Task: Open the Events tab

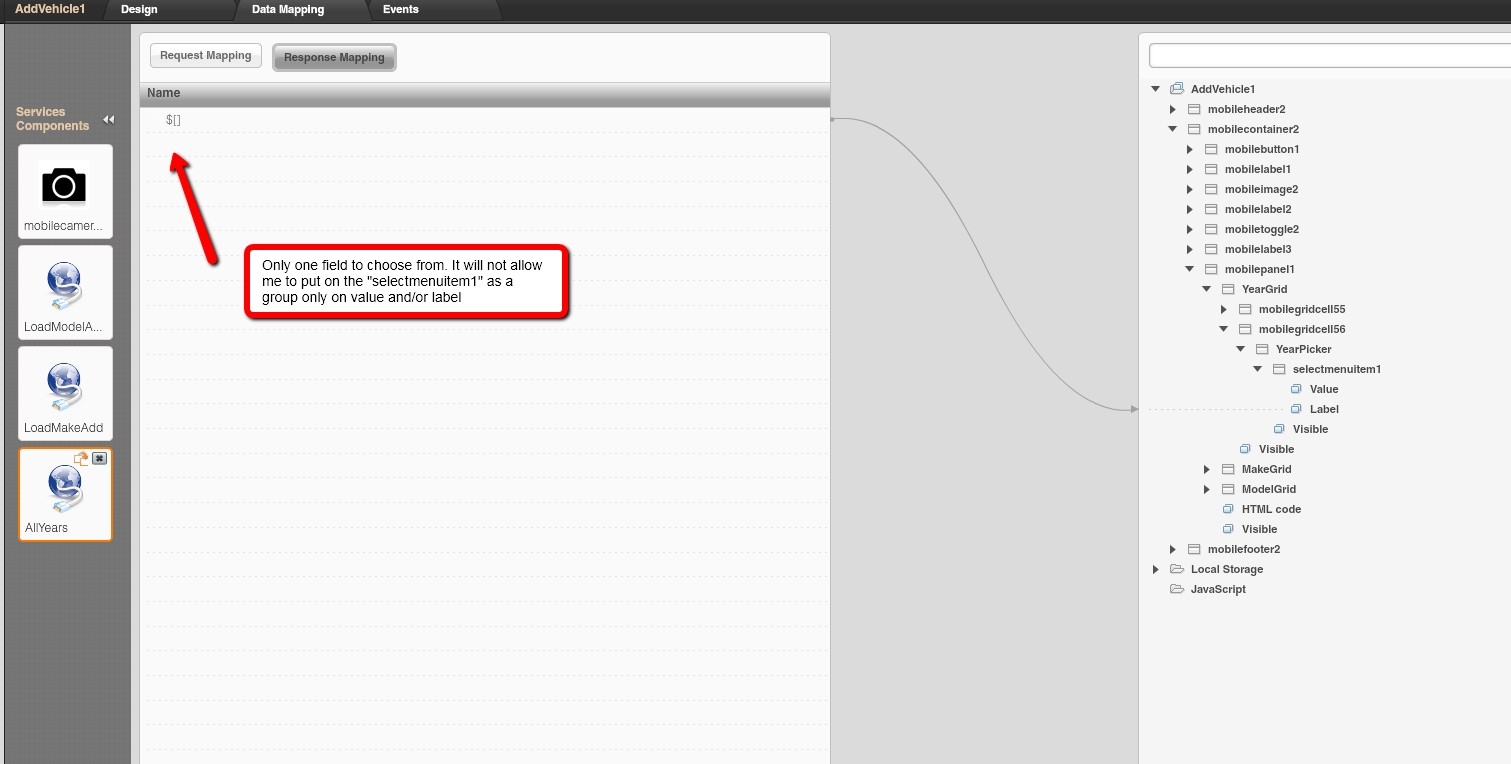Action: (x=400, y=9)
